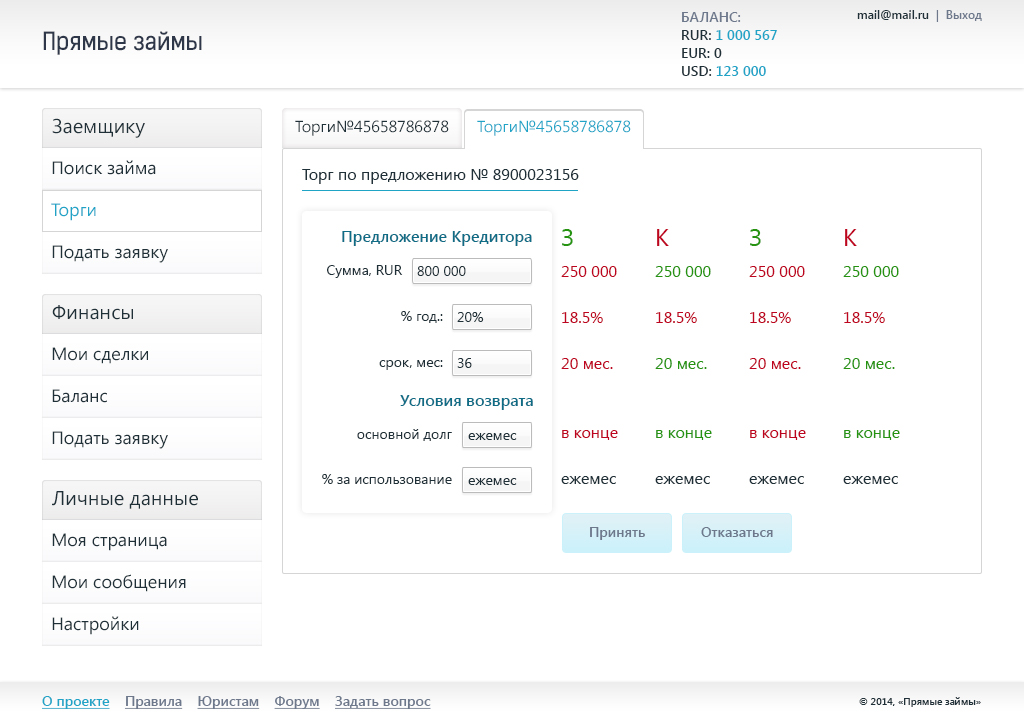The width and height of the screenshot is (1024, 722).
Task: Click the % год. input with 20%
Action: pos(492,317)
